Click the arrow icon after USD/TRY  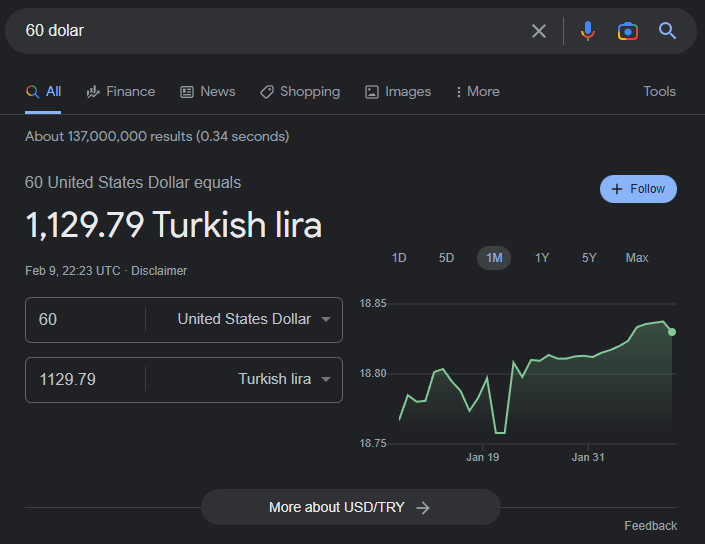423,508
